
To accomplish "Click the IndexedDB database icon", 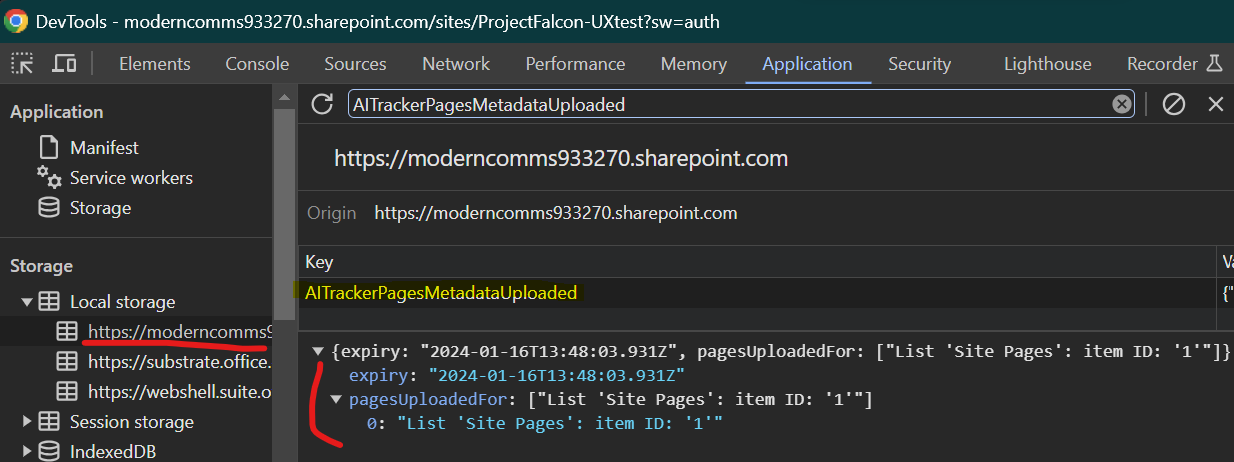I will tap(49, 452).
